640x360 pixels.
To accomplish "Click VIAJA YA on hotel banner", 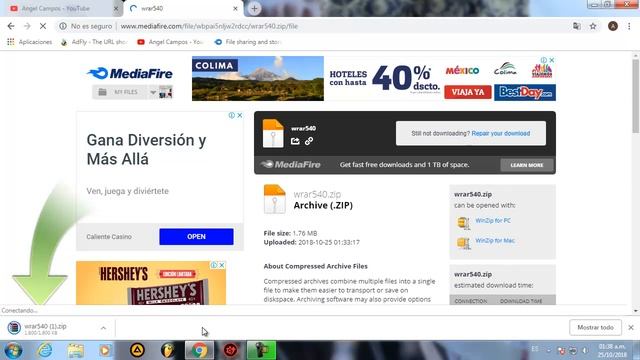I will pyautogui.click(x=468, y=92).
